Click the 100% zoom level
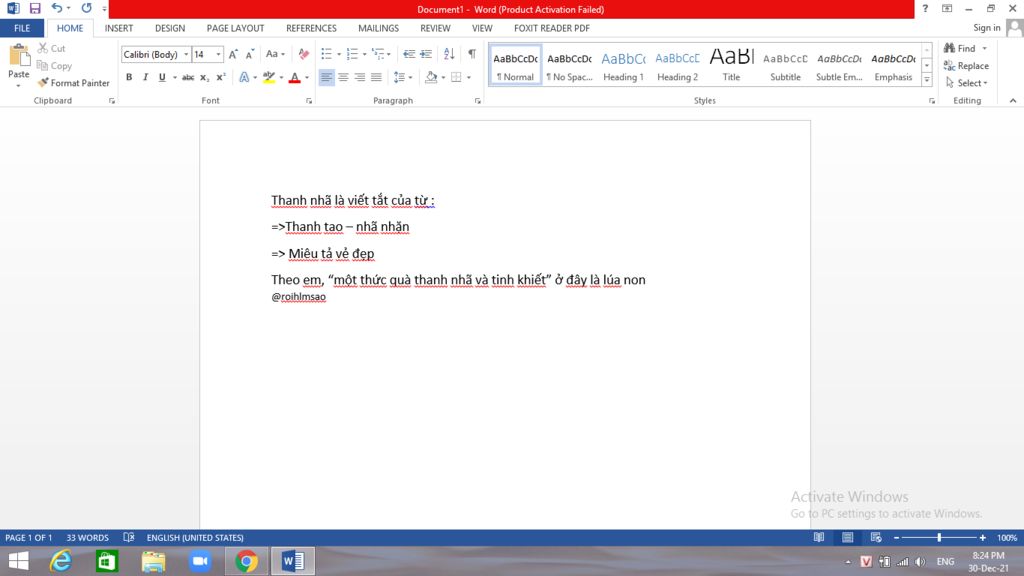 (x=1006, y=537)
